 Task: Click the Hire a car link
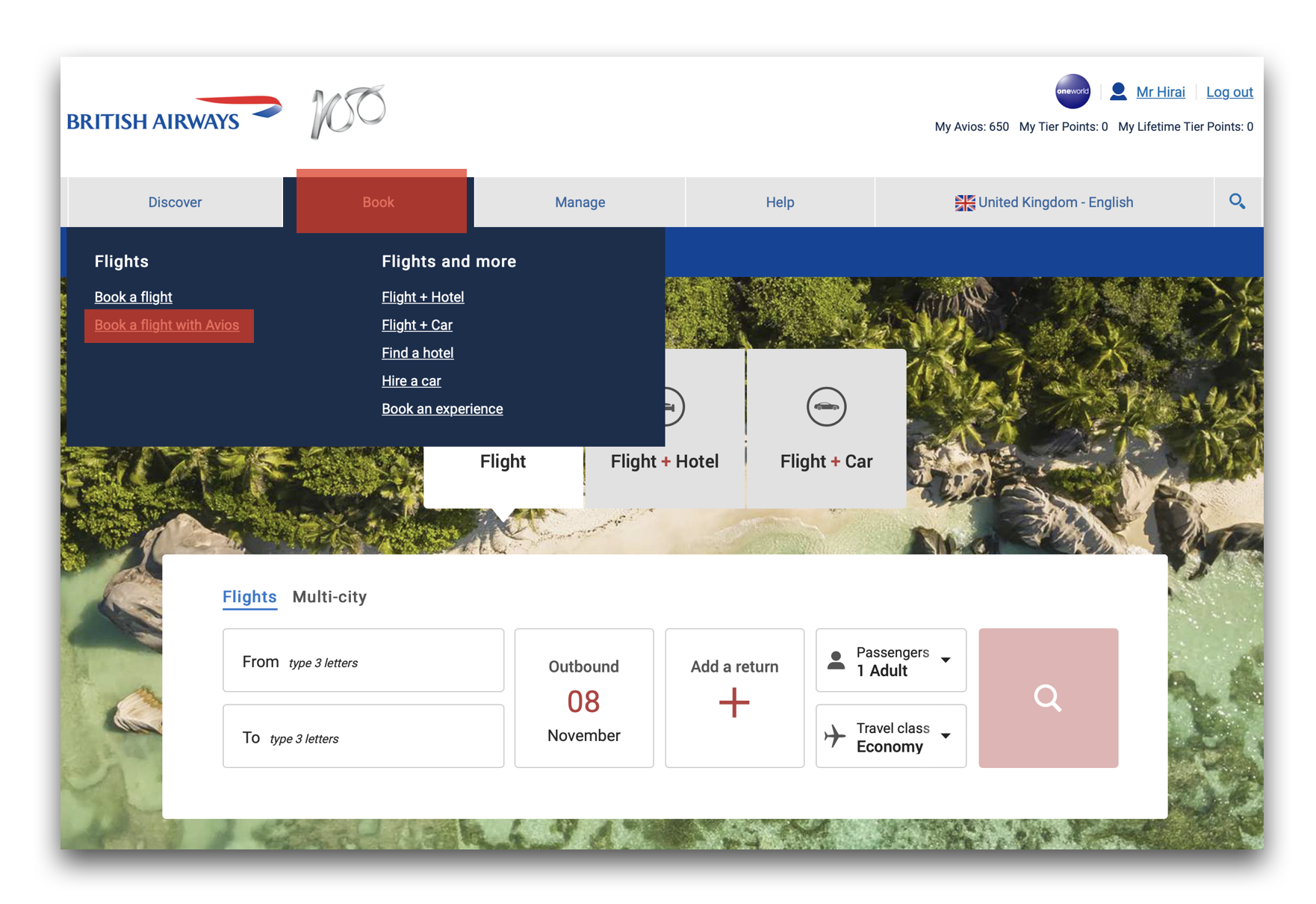coord(411,381)
